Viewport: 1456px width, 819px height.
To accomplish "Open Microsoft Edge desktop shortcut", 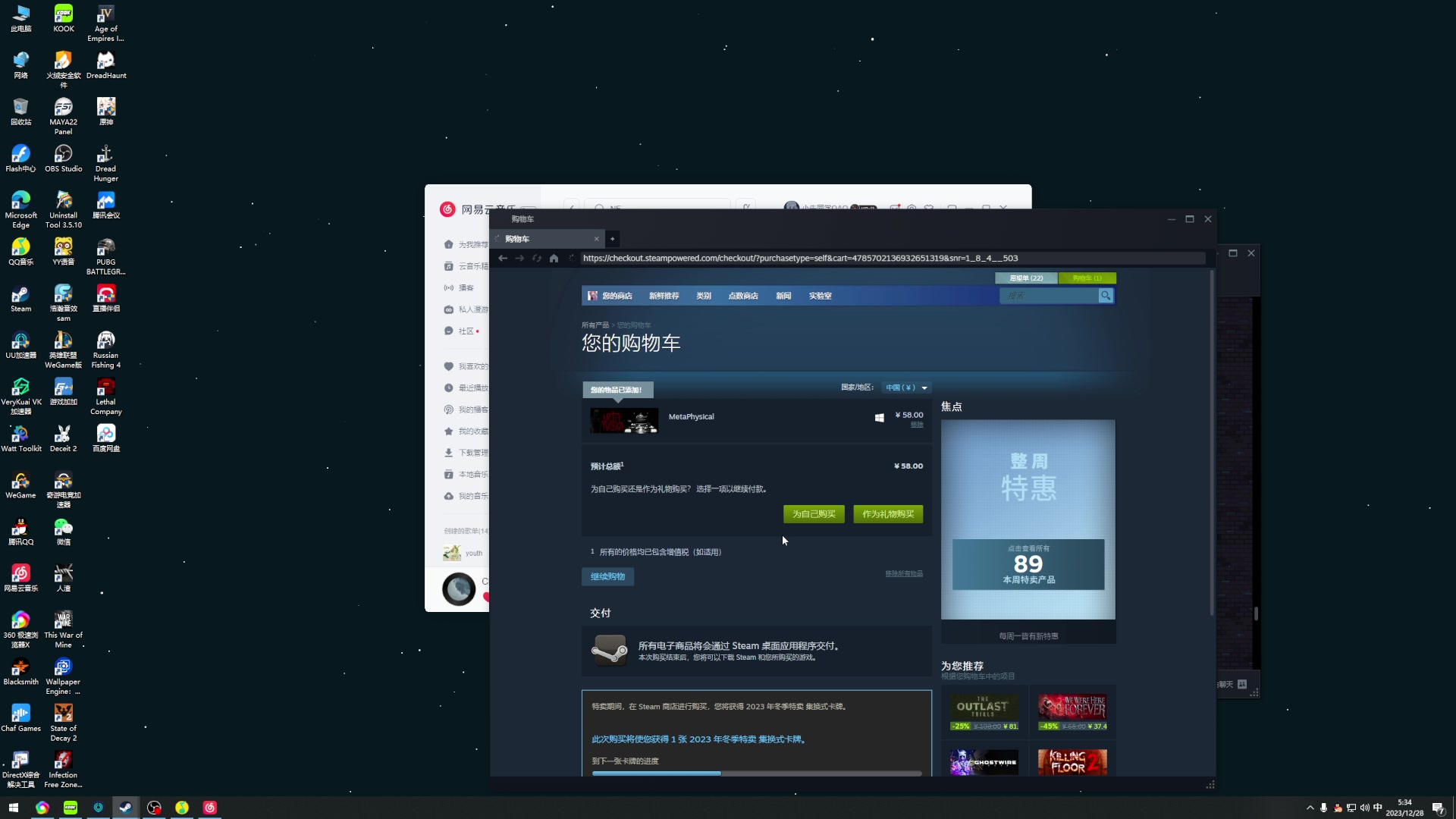I will [x=20, y=210].
